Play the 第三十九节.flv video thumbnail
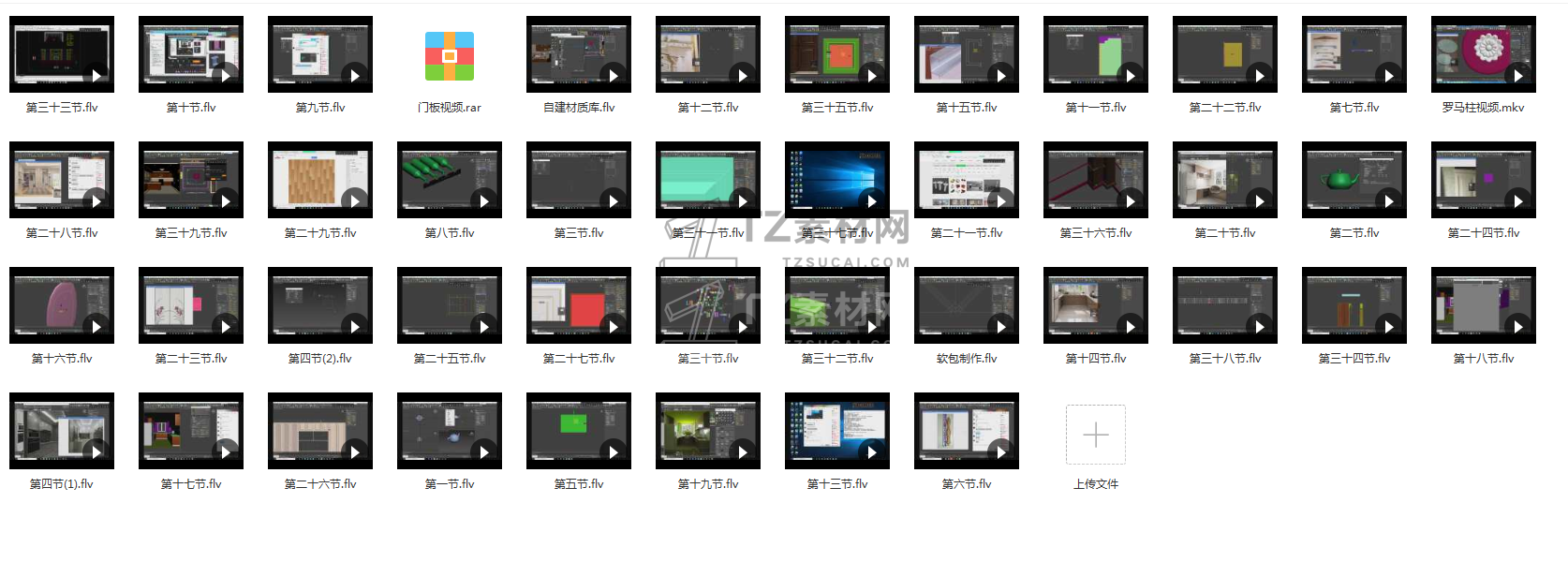1568x562 pixels. [x=191, y=180]
